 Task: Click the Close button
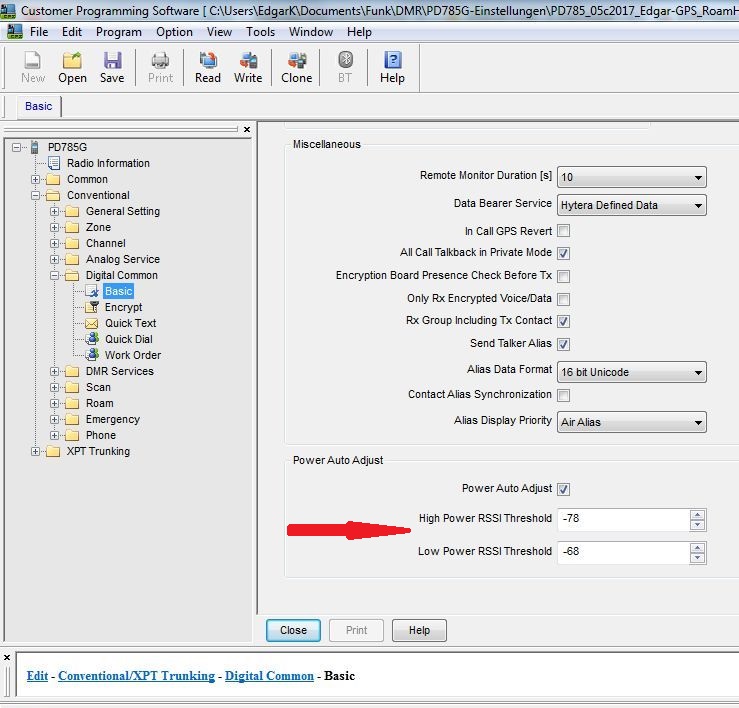coord(293,630)
